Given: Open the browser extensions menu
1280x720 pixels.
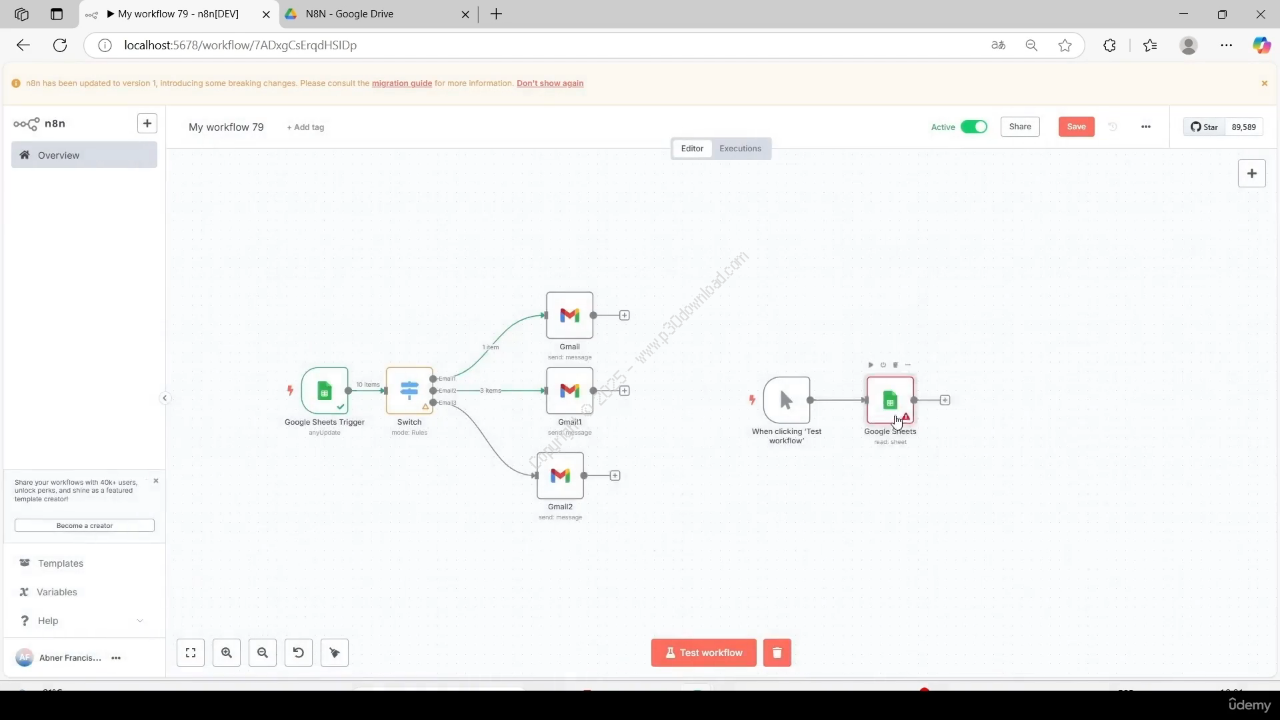Looking at the screenshot, I should pyautogui.click(x=1109, y=45).
